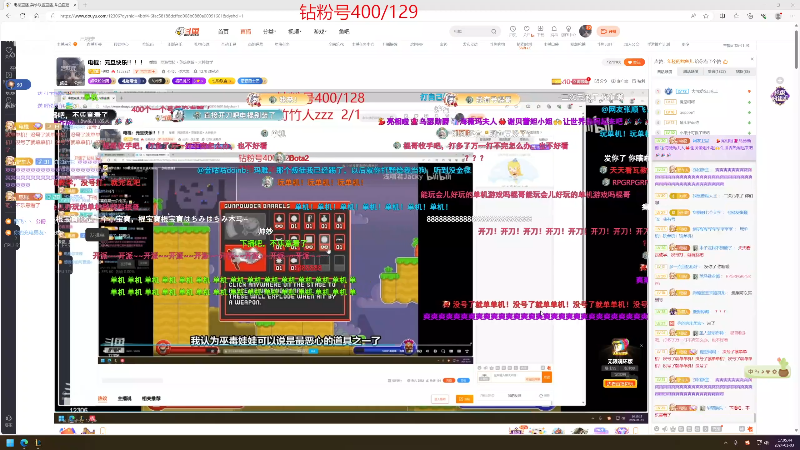
Task: Expand the 分类 category dropdown in the header
Action: tap(269, 32)
